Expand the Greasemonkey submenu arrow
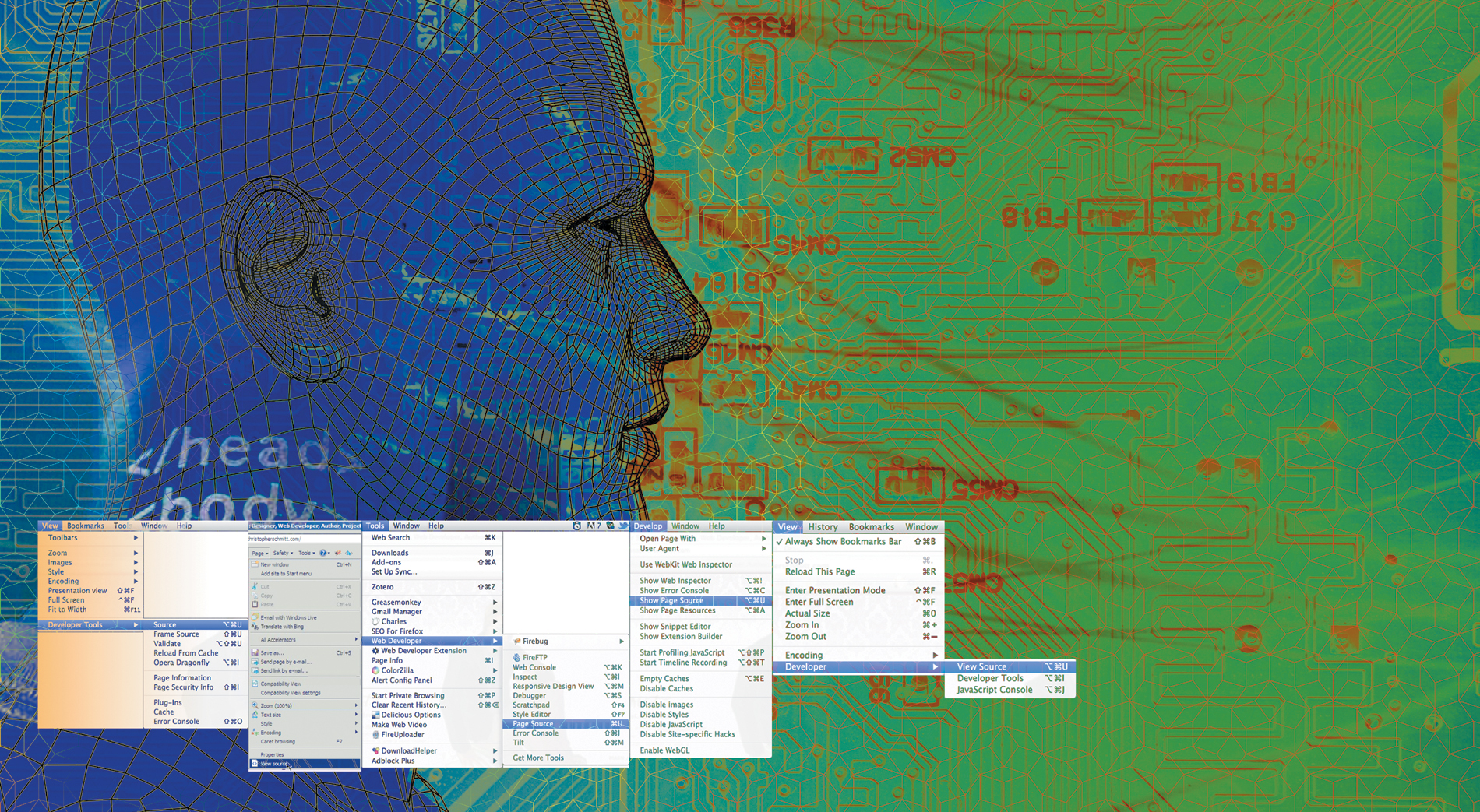 [495, 602]
